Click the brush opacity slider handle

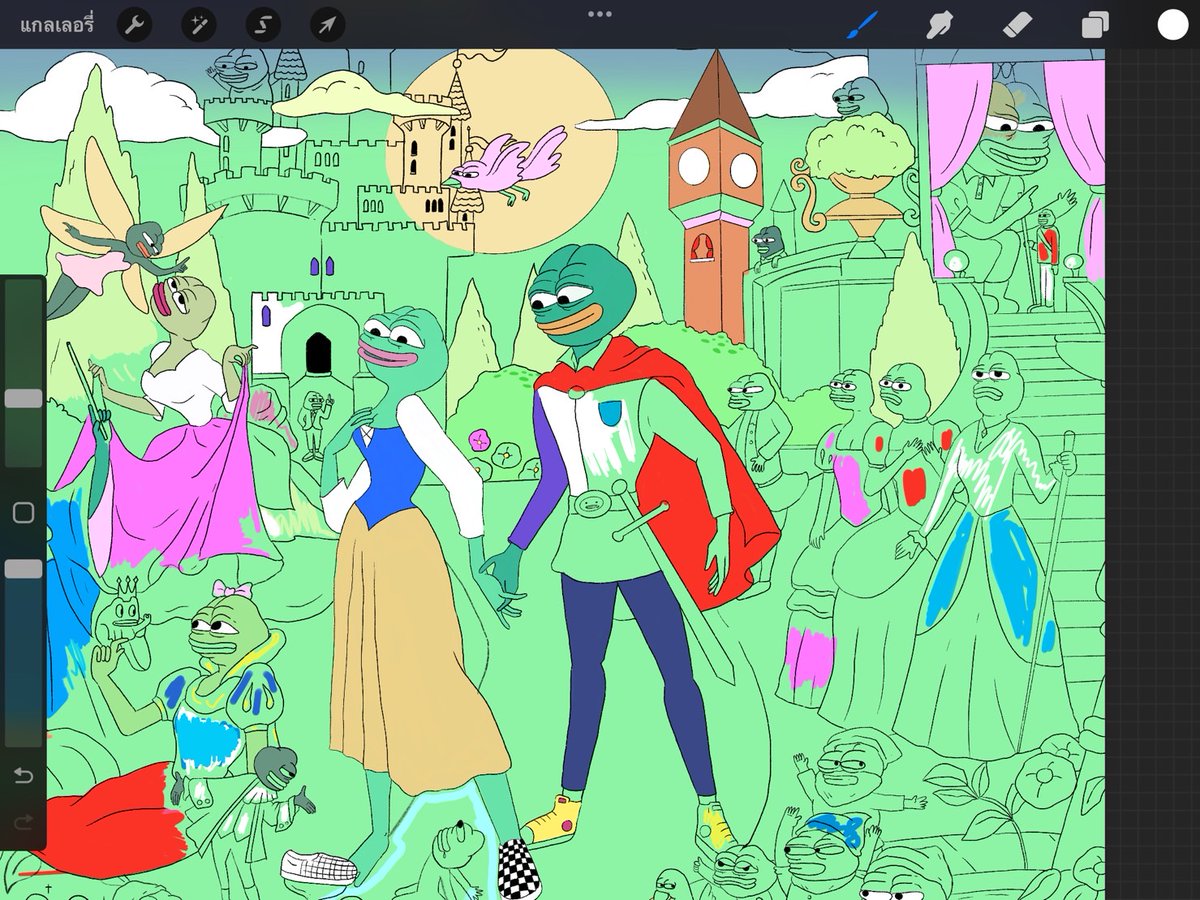click(x=23, y=568)
